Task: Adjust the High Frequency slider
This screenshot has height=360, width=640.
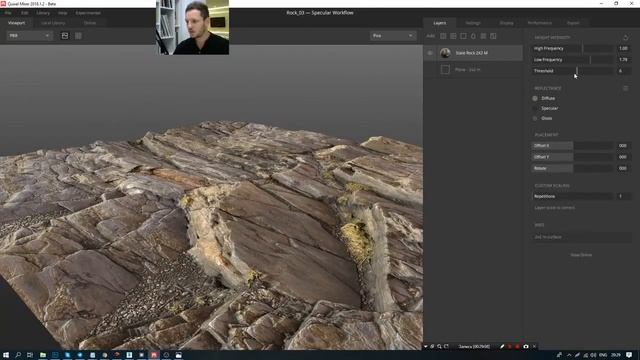Action: (572, 48)
